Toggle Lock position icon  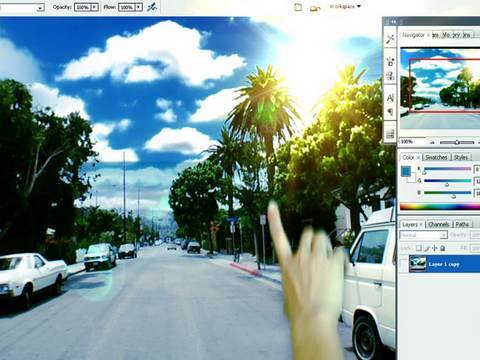pos(435,248)
